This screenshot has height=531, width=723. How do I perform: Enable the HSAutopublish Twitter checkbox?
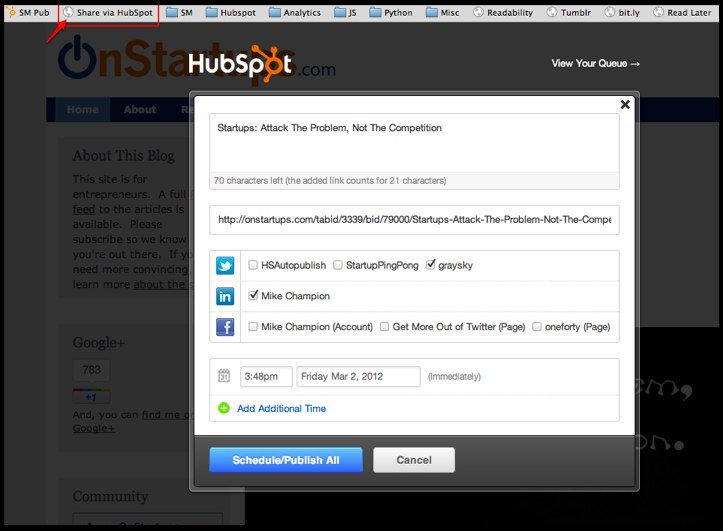click(253, 266)
